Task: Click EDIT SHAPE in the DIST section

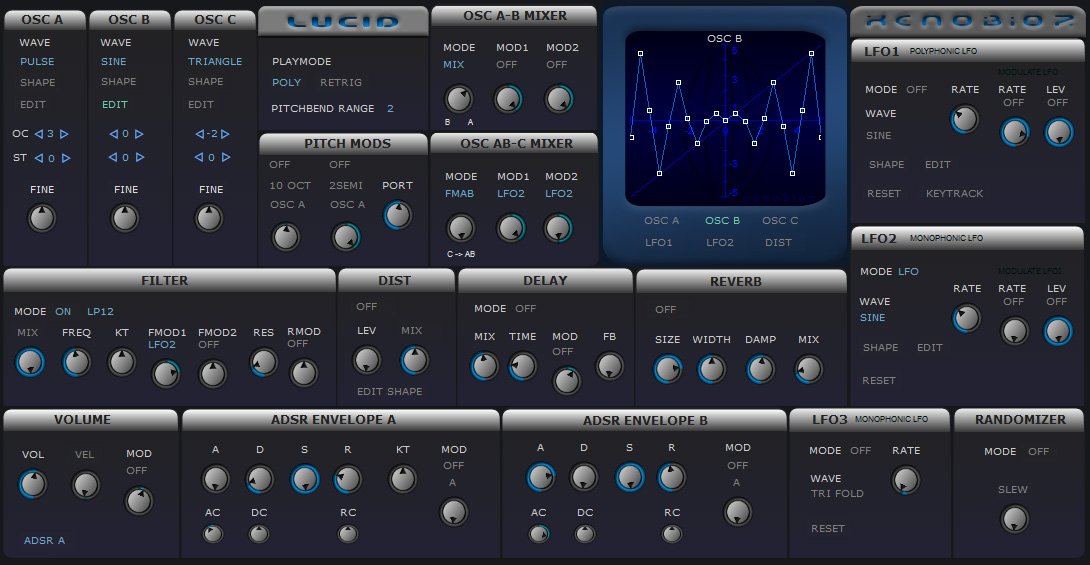Action: 389,391
